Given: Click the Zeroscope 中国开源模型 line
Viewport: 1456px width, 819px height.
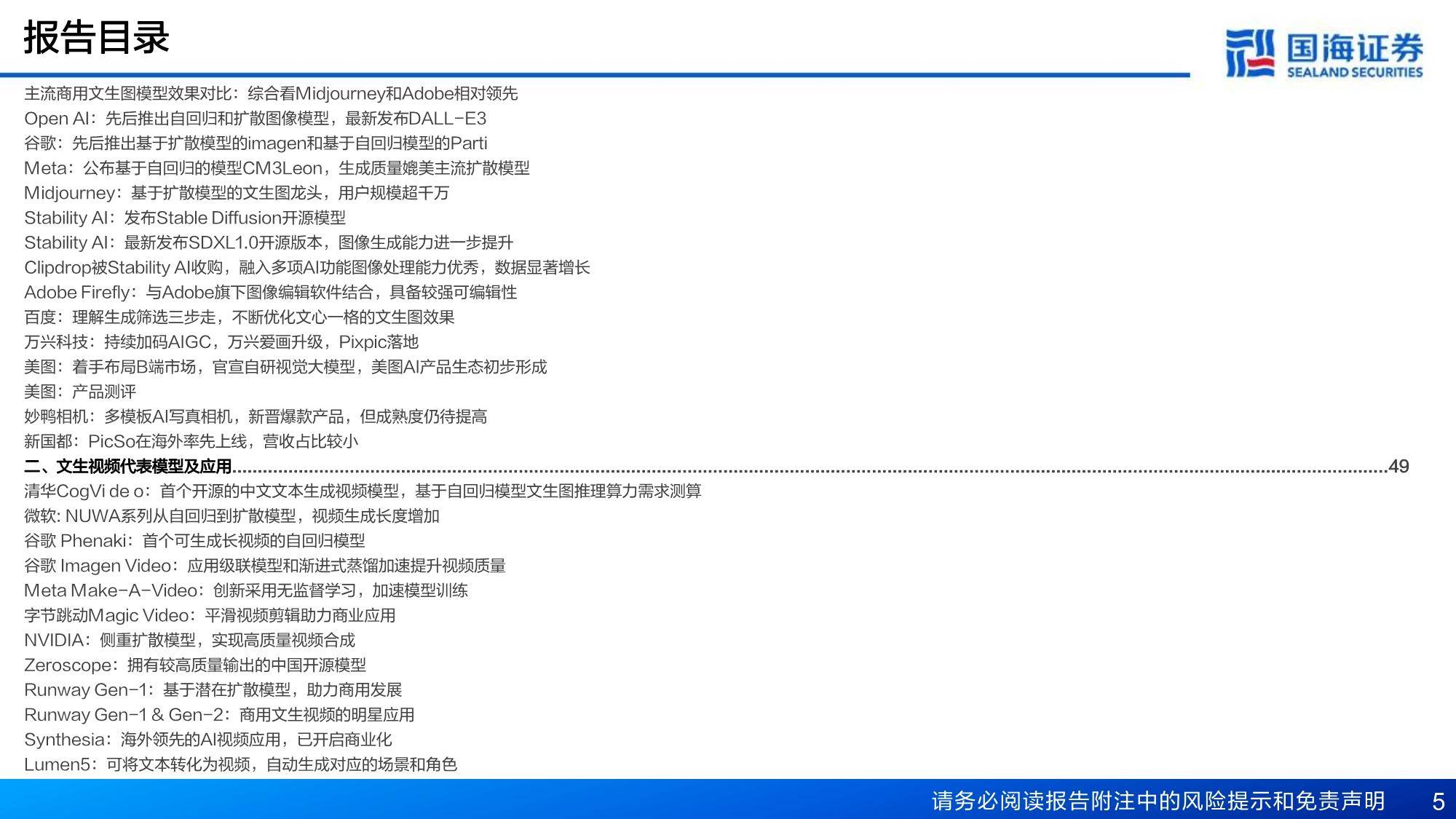Looking at the screenshot, I should (x=195, y=665).
